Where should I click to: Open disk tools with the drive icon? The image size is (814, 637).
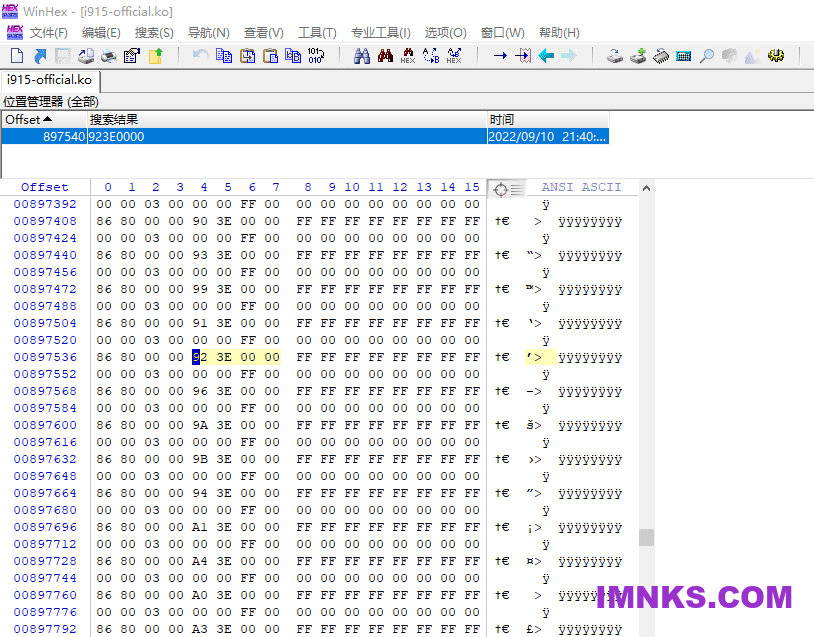(x=614, y=56)
